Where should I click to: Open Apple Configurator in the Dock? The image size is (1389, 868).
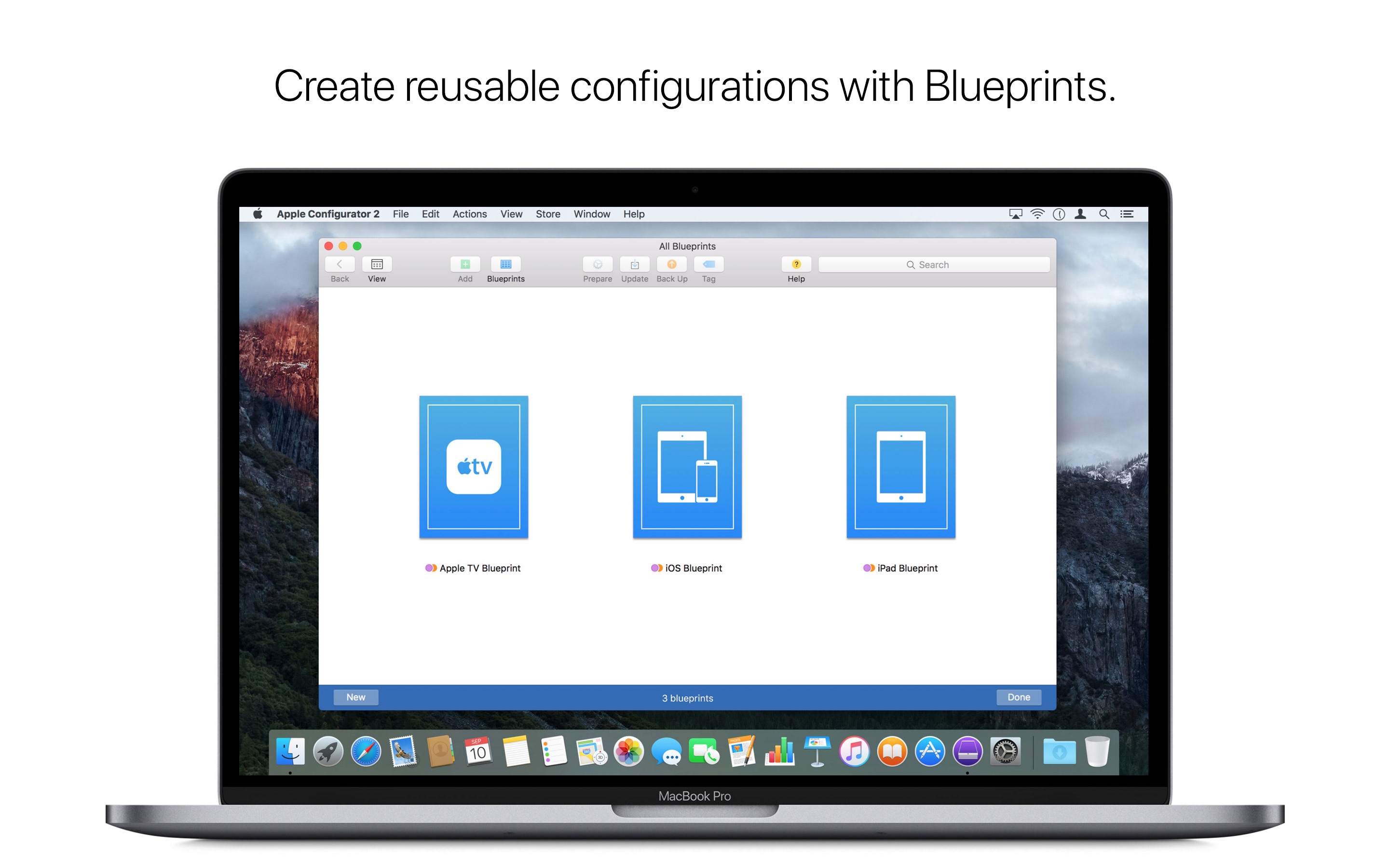coord(967,751)
